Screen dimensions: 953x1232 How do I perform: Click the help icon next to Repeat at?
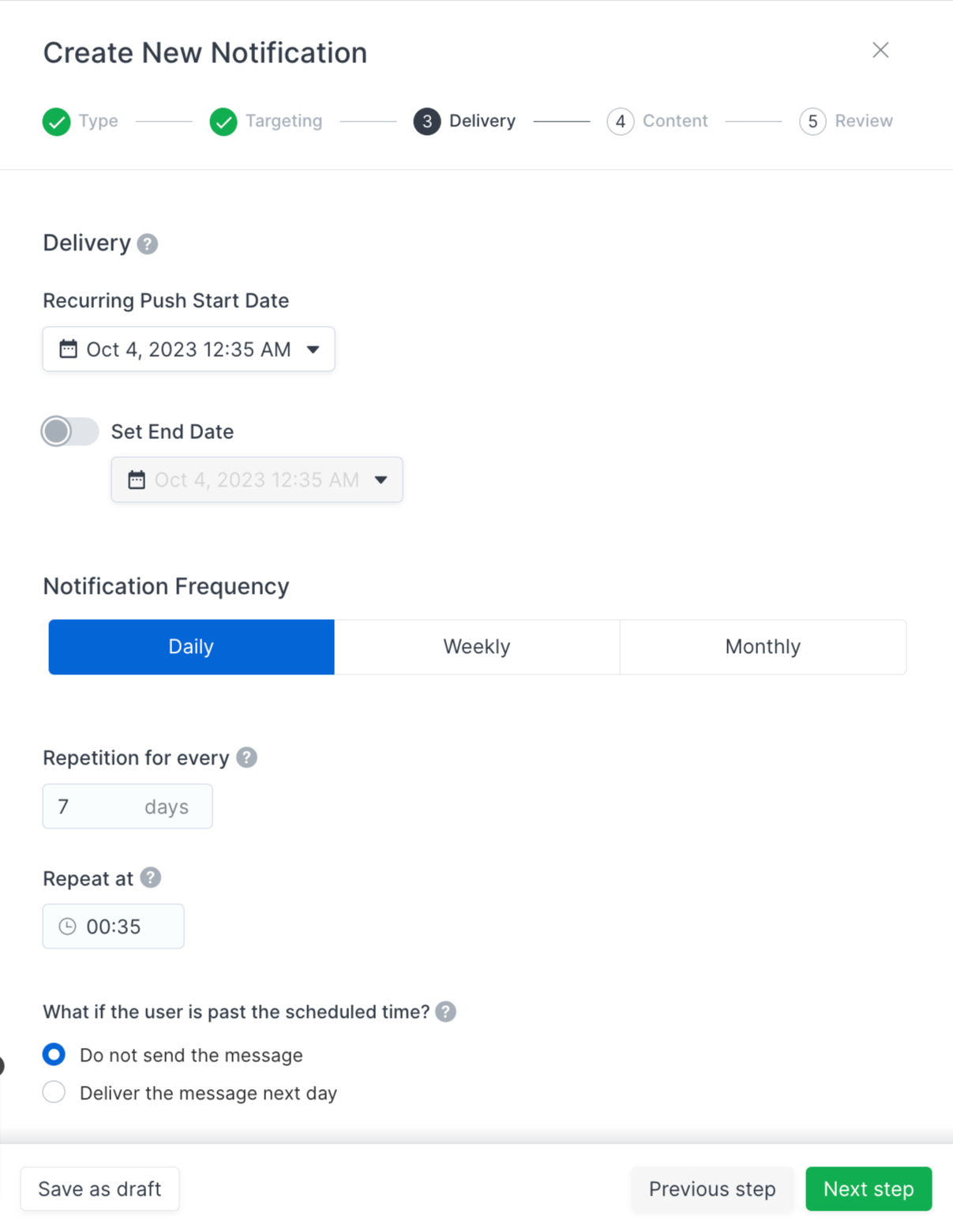coord(150,878)
